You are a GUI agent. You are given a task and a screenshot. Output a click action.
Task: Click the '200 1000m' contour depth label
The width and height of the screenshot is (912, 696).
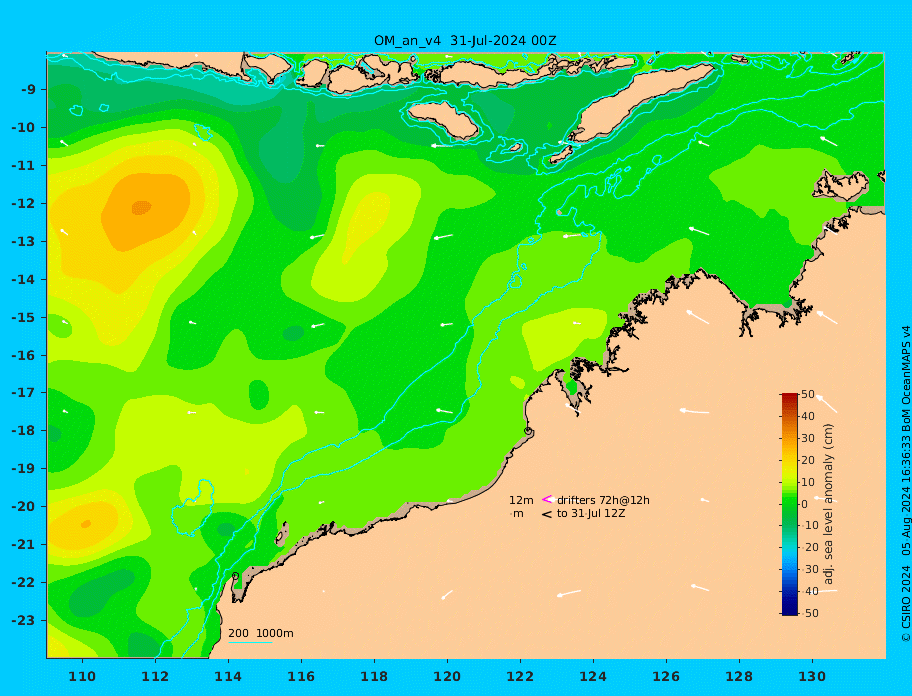pyautogui.click(x=261, y=633)
